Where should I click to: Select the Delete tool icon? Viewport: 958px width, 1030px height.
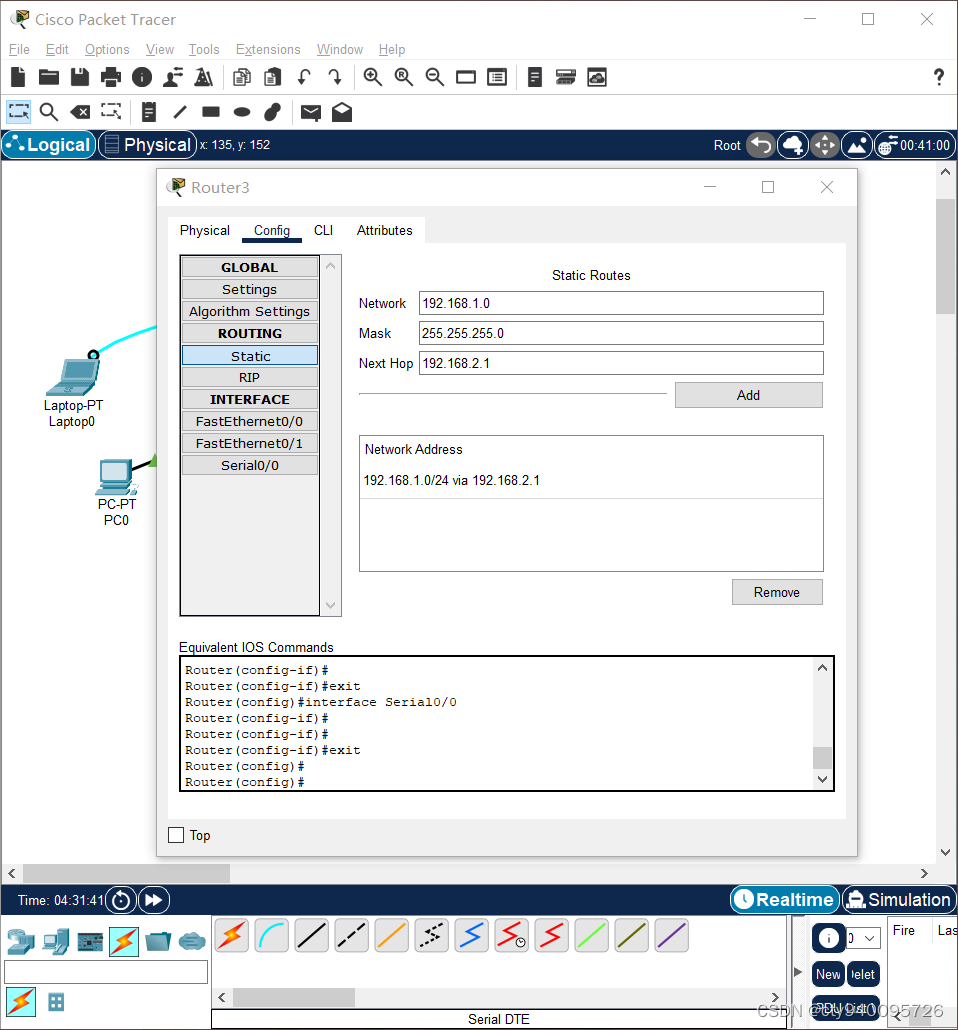click(x=80, y=112)
